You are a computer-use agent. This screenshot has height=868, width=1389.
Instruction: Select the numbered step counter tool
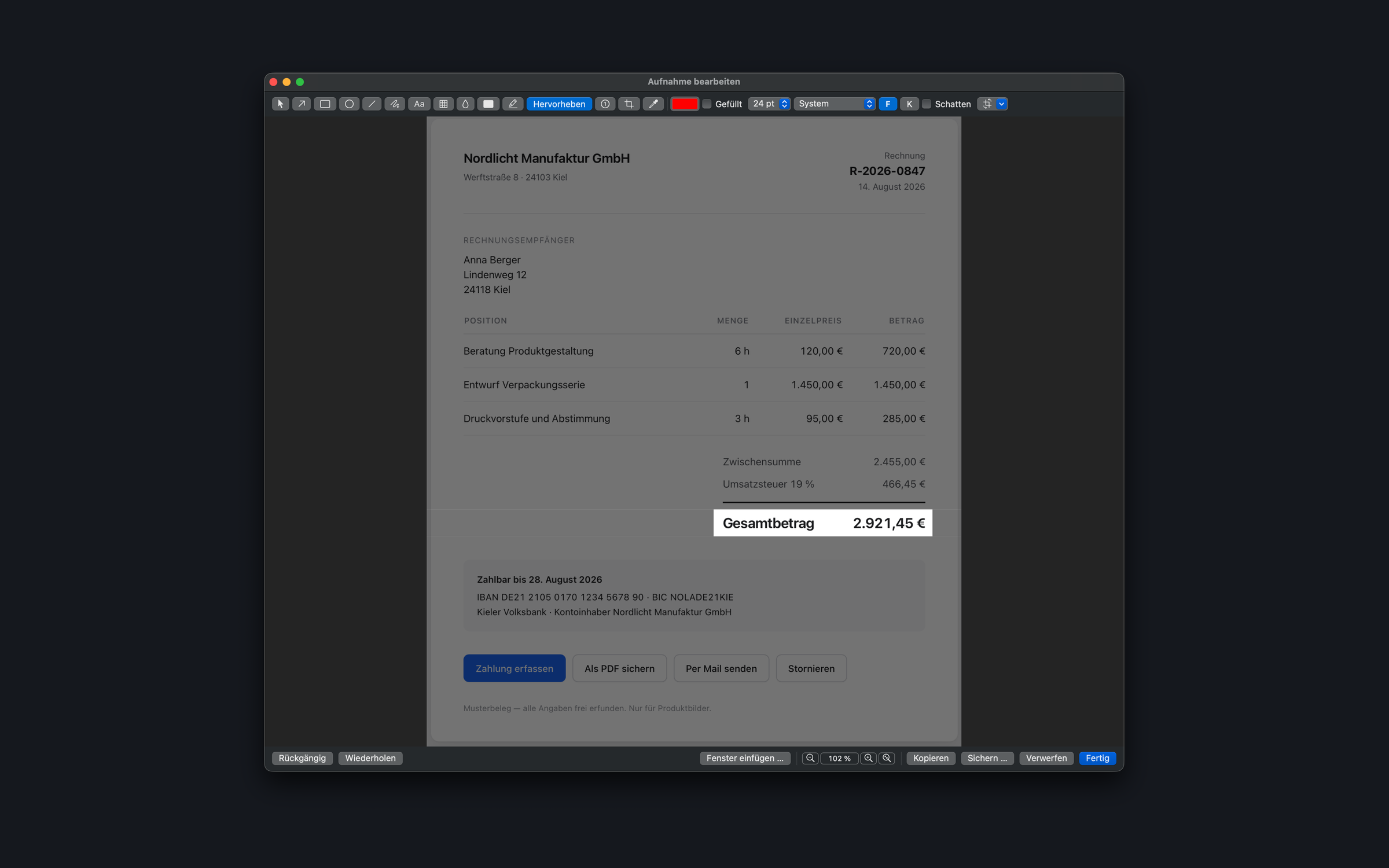605,104
